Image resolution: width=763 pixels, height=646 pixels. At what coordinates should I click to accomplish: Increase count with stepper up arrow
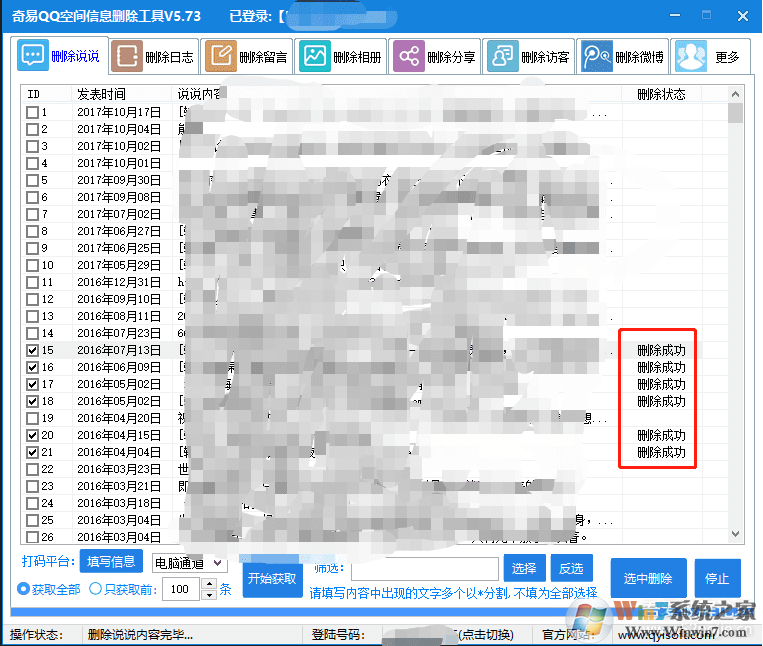(x=209, y=583)
